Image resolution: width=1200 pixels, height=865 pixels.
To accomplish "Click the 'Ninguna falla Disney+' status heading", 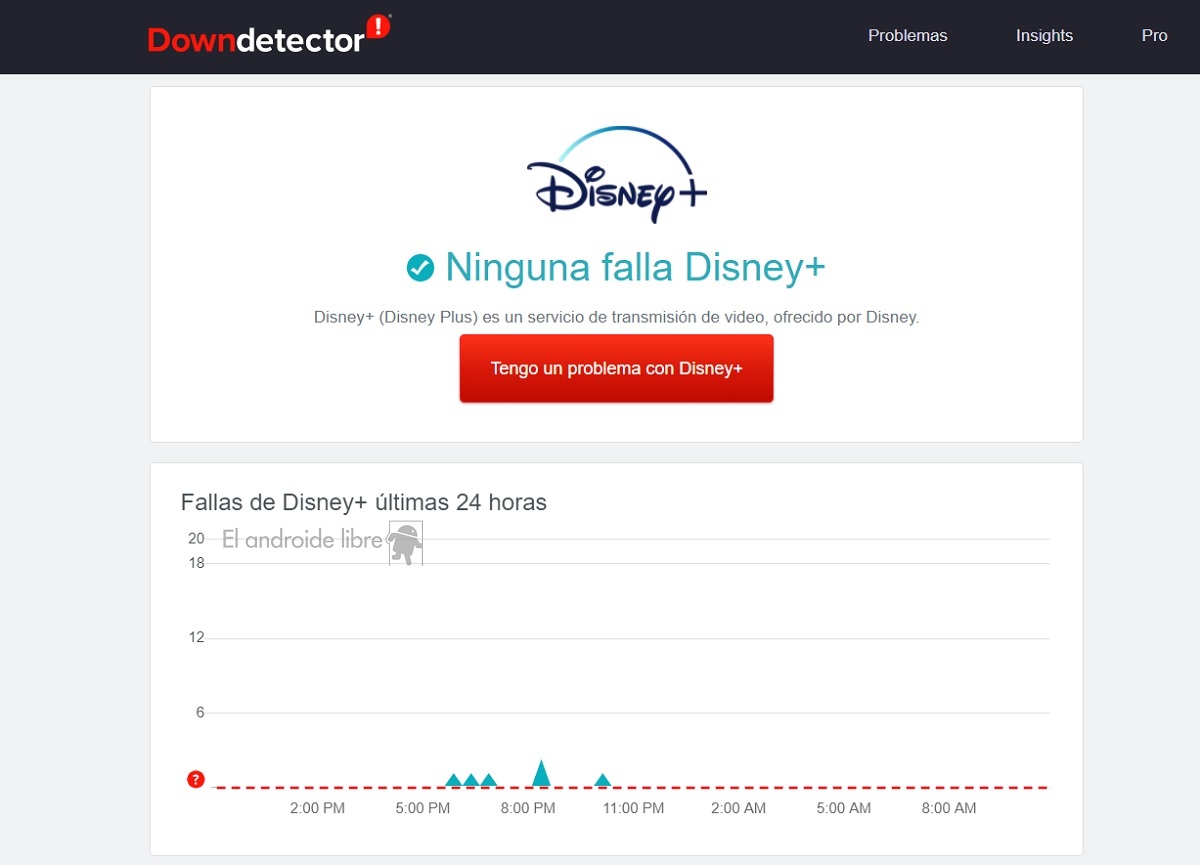I will pyautogui.click(x=635, y=267).
